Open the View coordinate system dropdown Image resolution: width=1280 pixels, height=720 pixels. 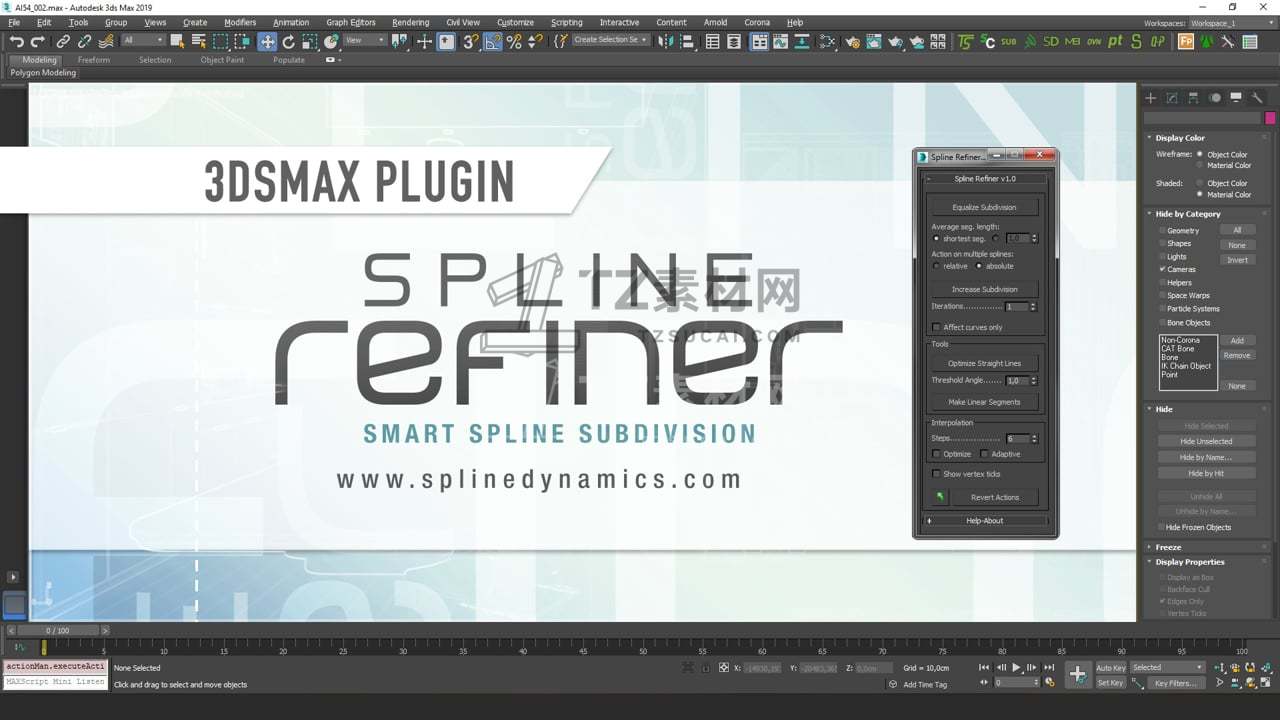[364, 40]
